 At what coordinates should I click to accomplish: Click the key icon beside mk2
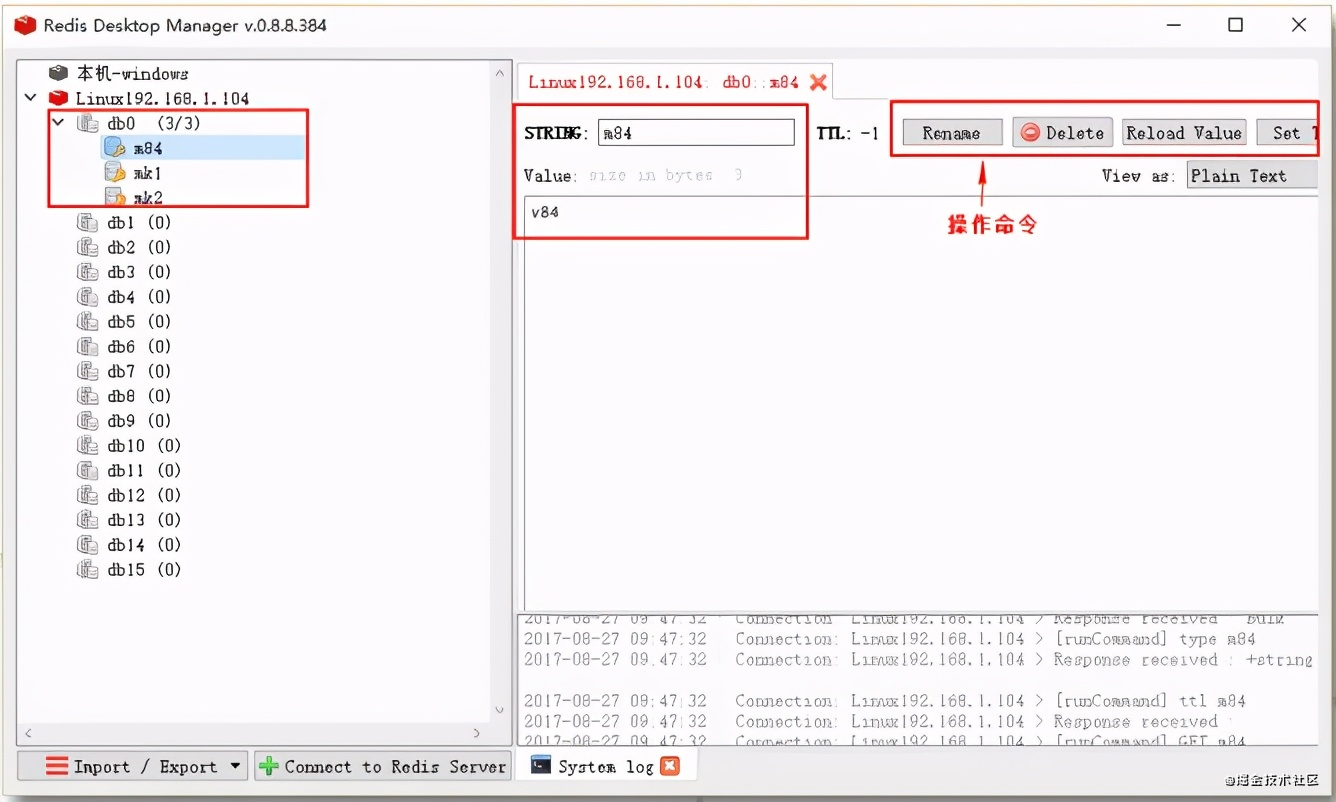click(116, 197)
